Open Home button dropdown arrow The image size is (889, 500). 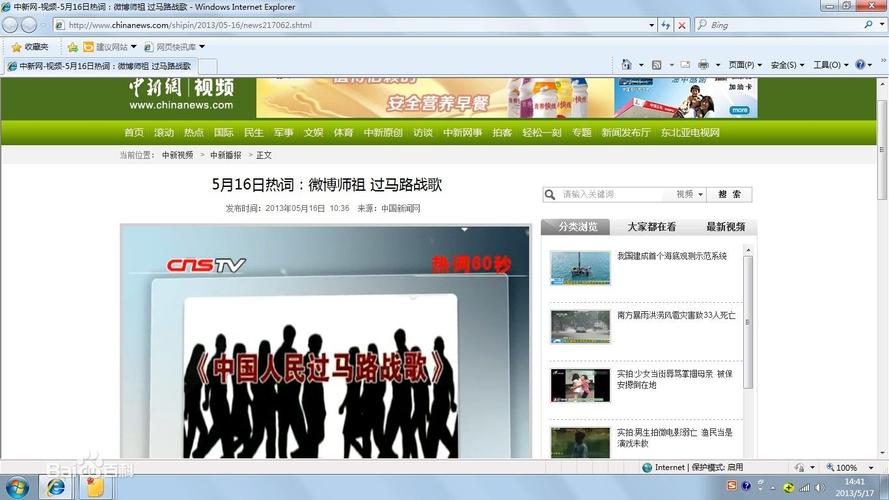[641, 65]
